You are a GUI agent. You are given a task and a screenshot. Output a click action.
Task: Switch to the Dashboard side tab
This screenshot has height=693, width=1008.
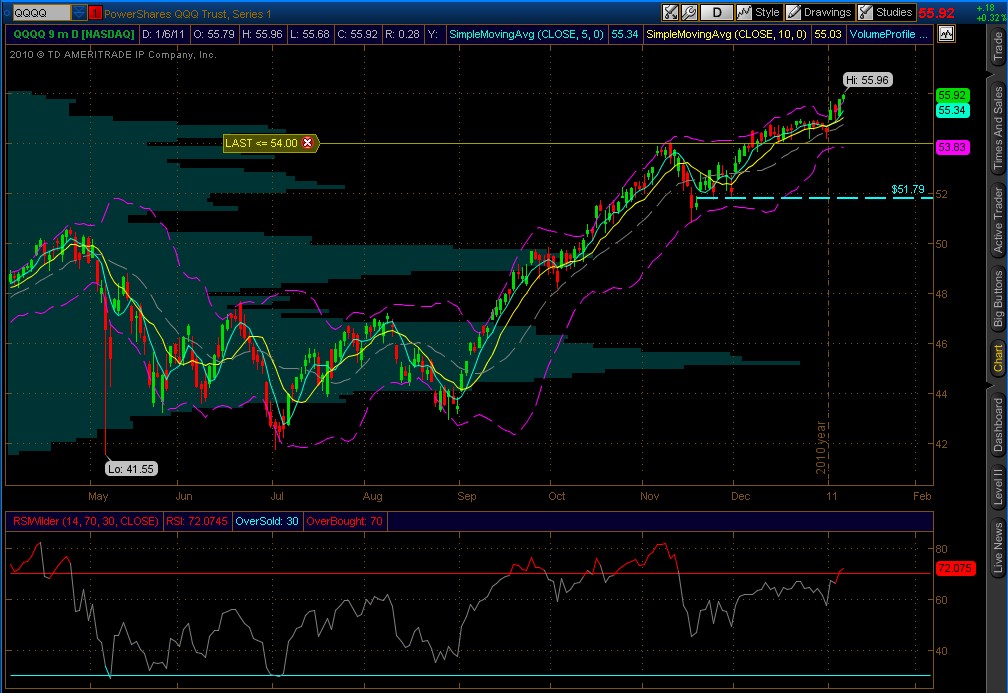pos(998,424)
